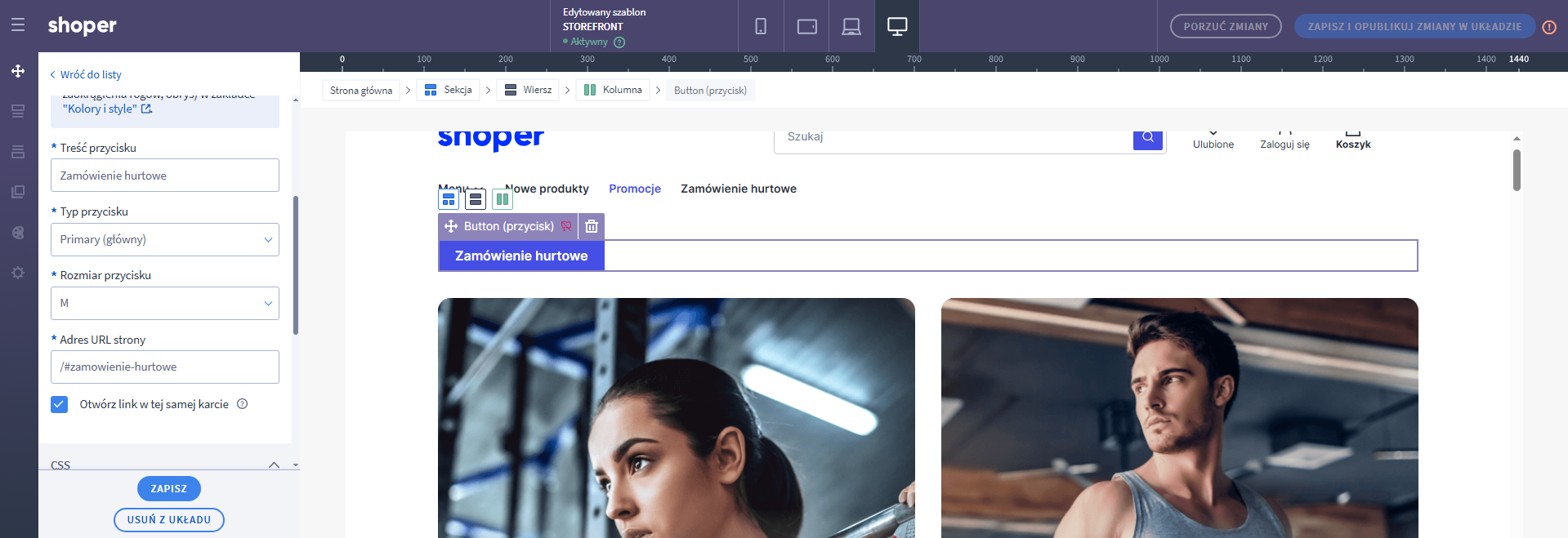Click the ZAPISZ button
1568x538 pixels.
(169, 488)
